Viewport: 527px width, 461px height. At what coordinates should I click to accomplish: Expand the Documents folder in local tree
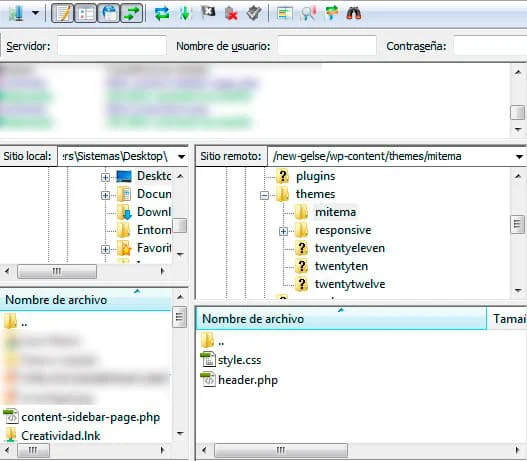(106, 195)
